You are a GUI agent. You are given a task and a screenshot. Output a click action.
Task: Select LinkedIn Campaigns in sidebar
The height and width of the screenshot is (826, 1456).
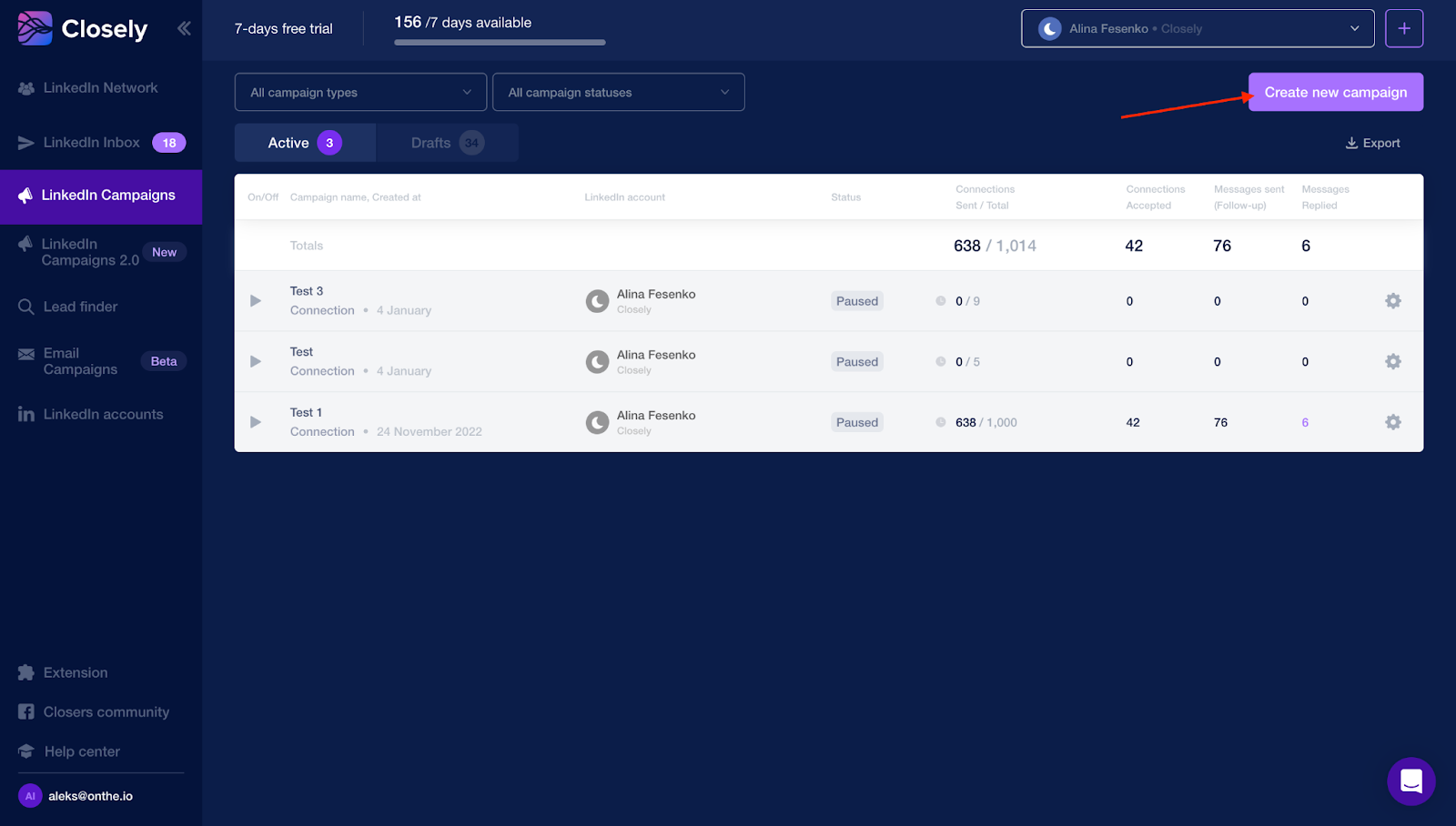pos(101,196)
